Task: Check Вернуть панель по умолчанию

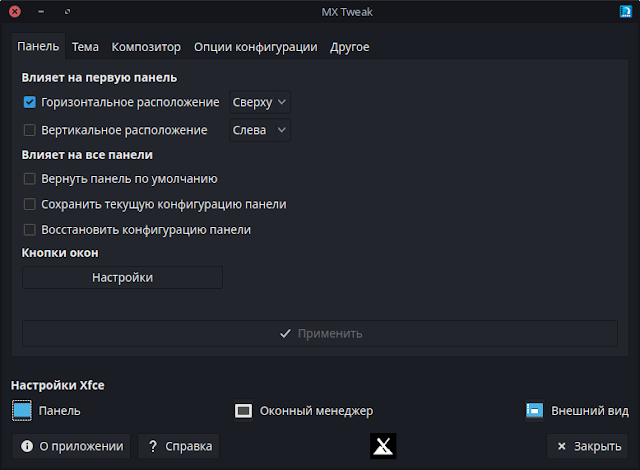Action: click(x=29, y=179)
